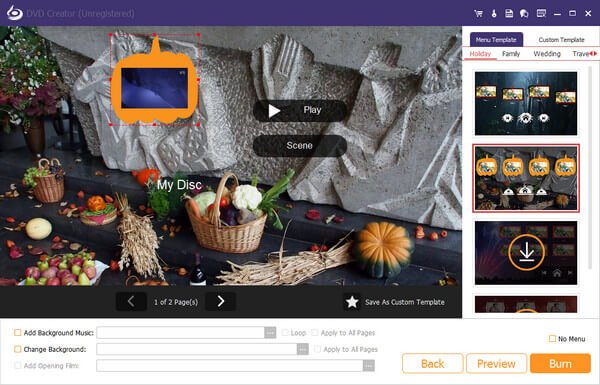The image size is (600, 385).
Task: Expand more template categories with red arrows
Action: click(593, 54)
